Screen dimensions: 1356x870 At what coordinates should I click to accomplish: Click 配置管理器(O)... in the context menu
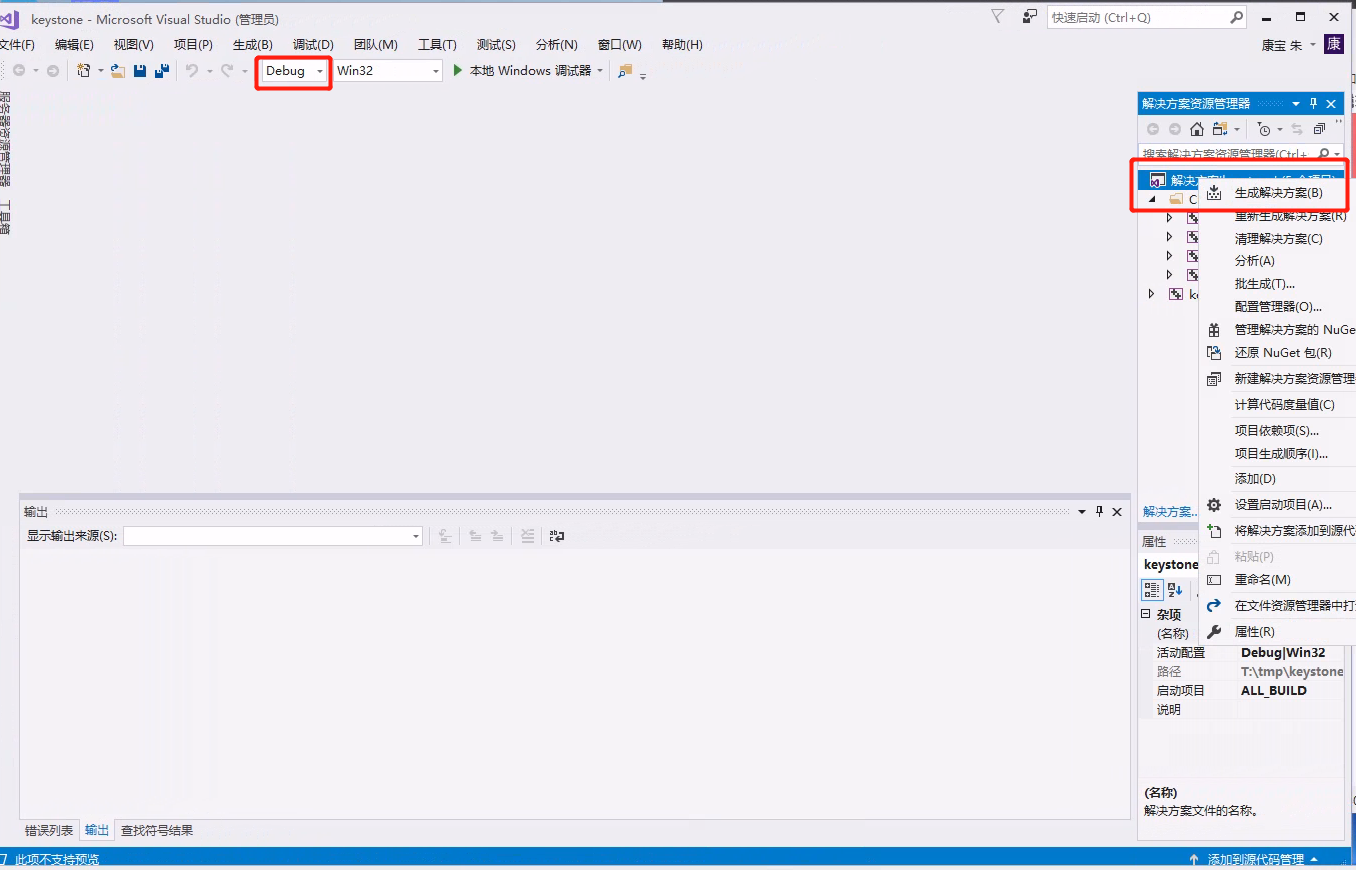[x=1277, y=307]
